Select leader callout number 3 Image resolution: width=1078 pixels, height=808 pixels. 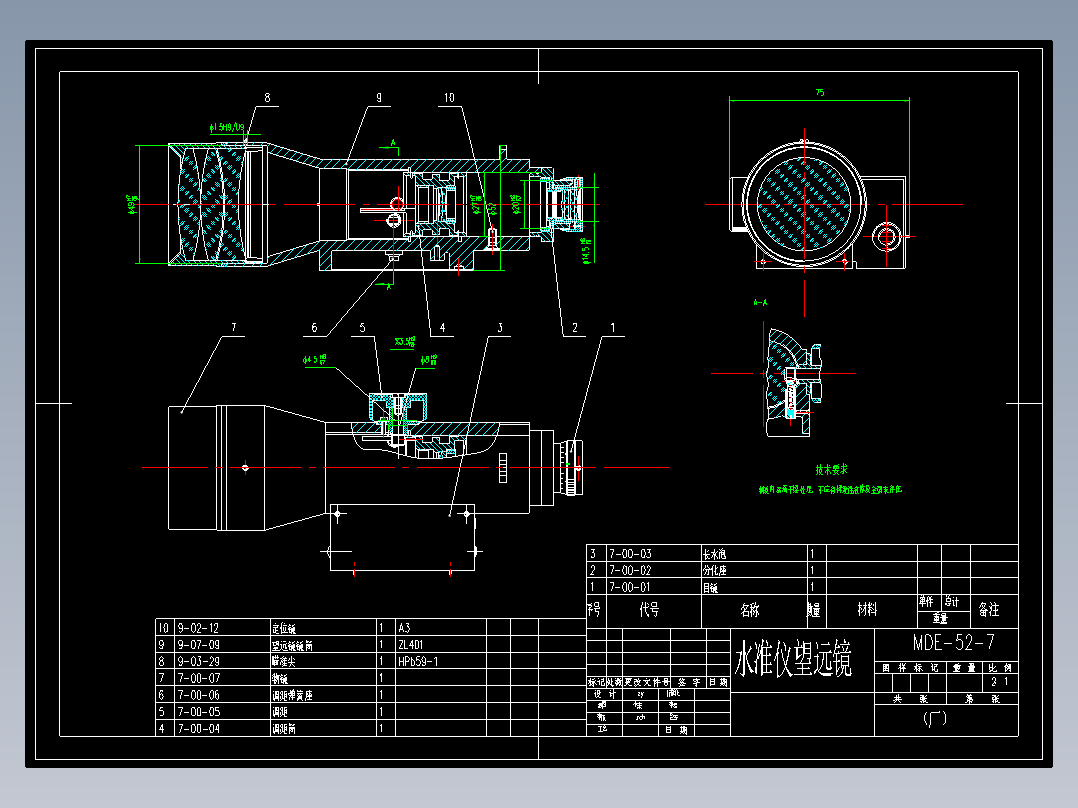pos(500,327)
